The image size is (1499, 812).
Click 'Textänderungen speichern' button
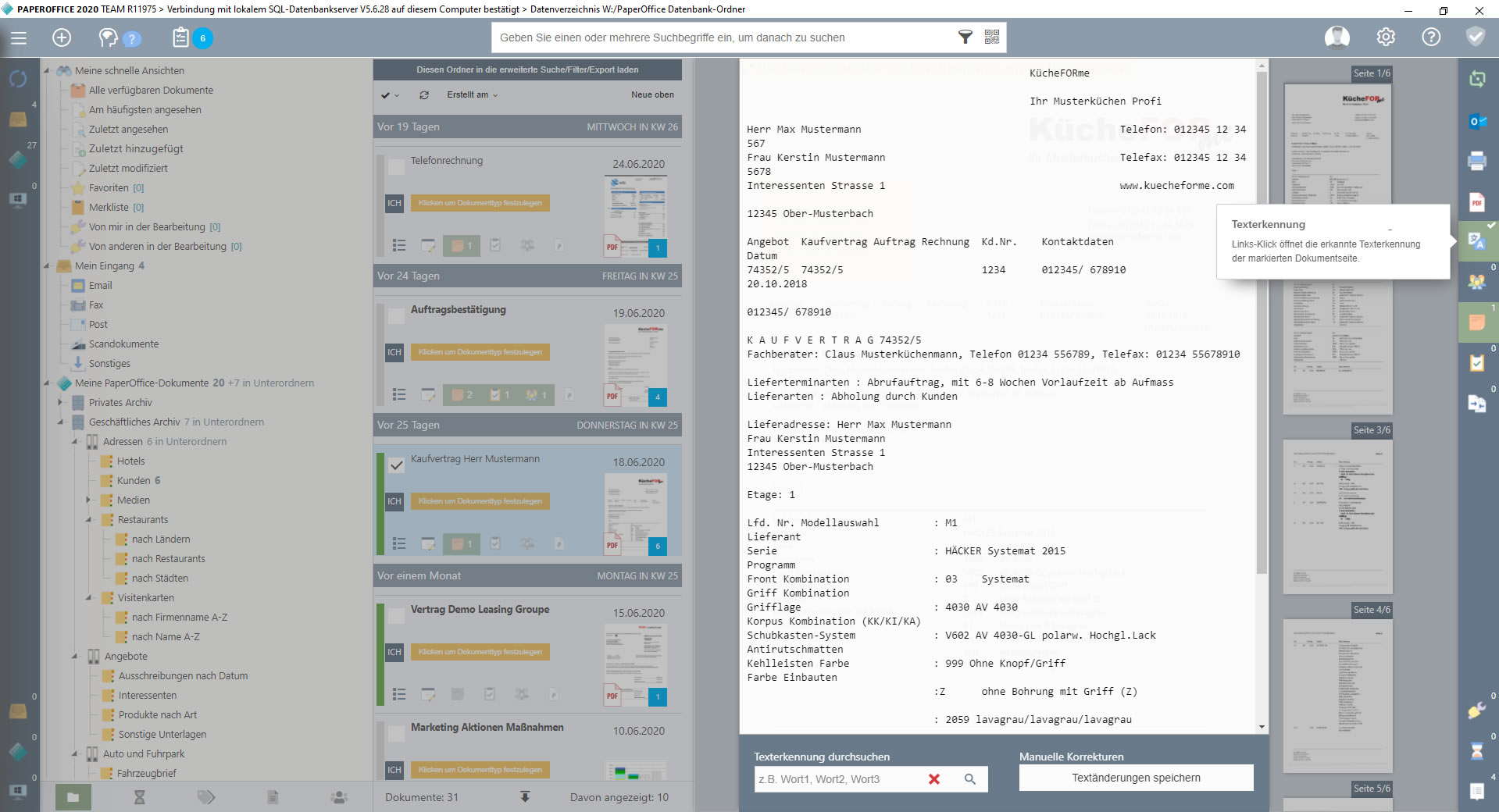tap(1136, 778)
